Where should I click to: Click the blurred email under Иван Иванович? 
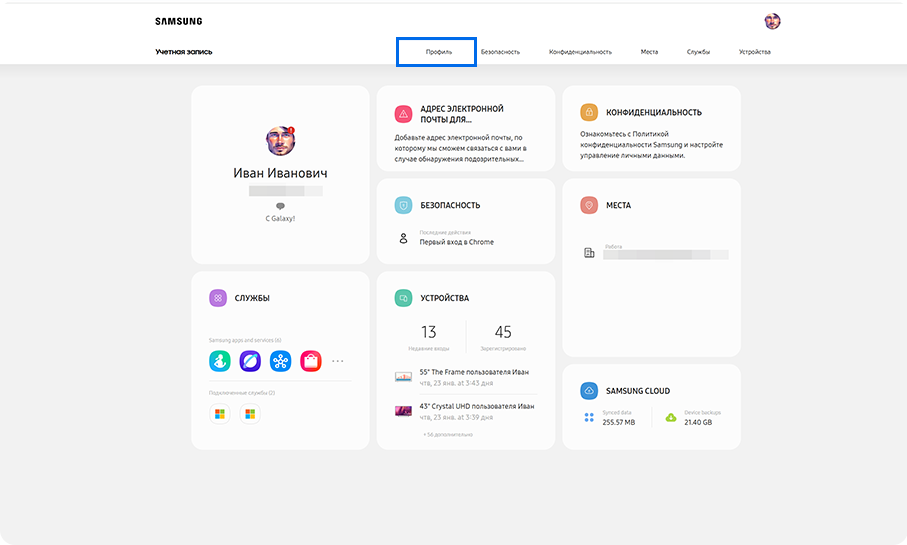[286, 191]
